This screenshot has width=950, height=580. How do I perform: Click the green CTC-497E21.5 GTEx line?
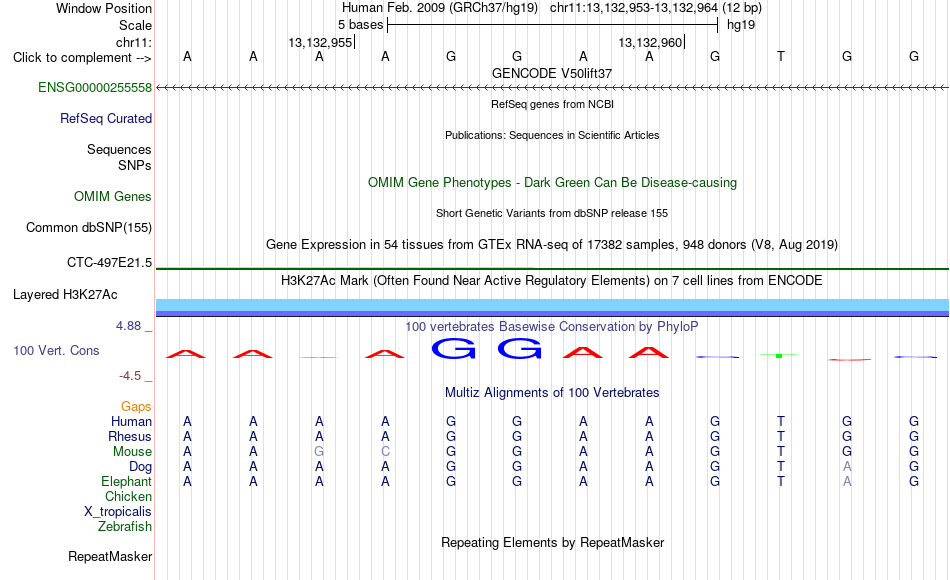click(553, 268)
